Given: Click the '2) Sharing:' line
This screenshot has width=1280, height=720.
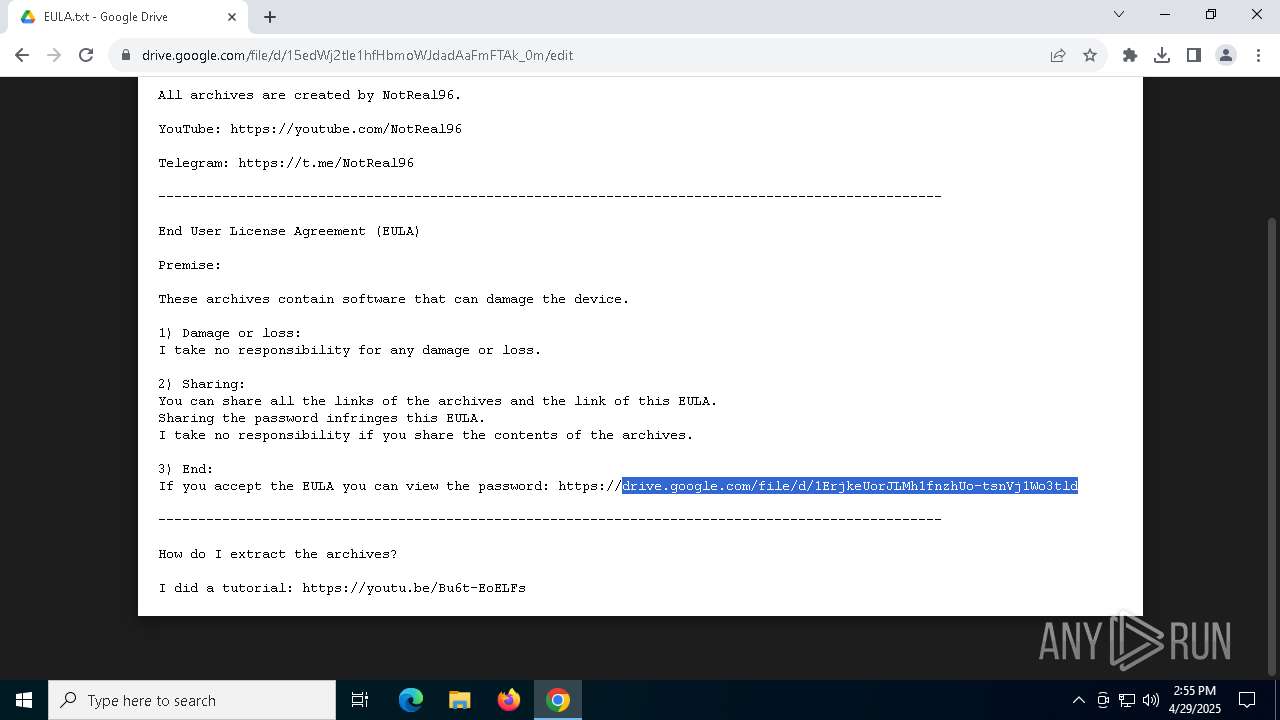Looking at the screenshot, I should (x=202, y=384).
